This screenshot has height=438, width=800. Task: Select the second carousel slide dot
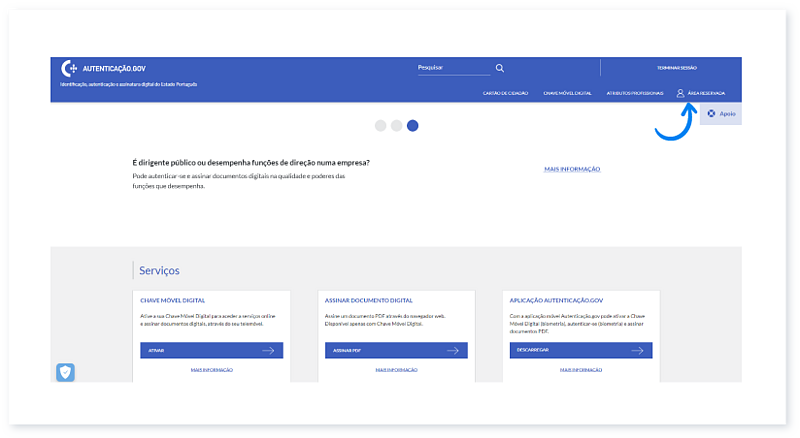tap(397, 126)
